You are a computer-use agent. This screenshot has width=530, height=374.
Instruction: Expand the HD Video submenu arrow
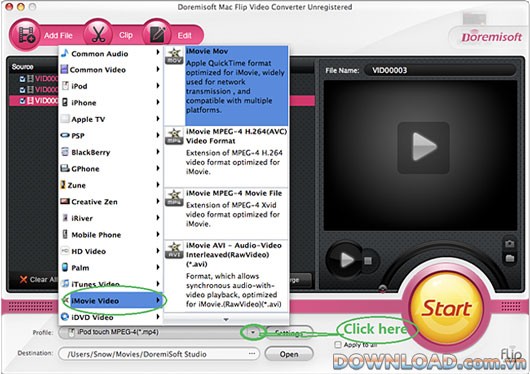(x=158, y=251)
